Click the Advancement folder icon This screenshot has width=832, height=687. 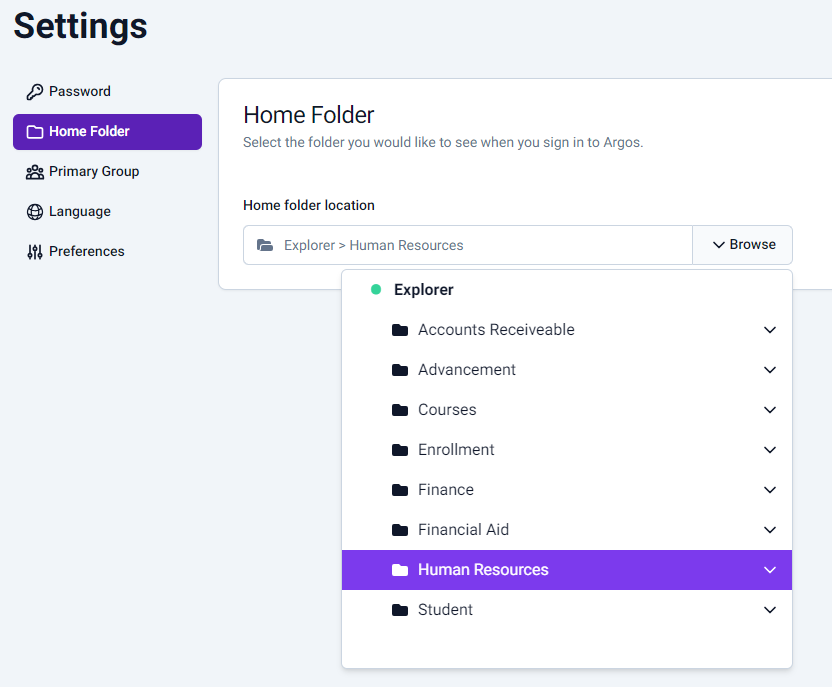click(x=400, y=370)
